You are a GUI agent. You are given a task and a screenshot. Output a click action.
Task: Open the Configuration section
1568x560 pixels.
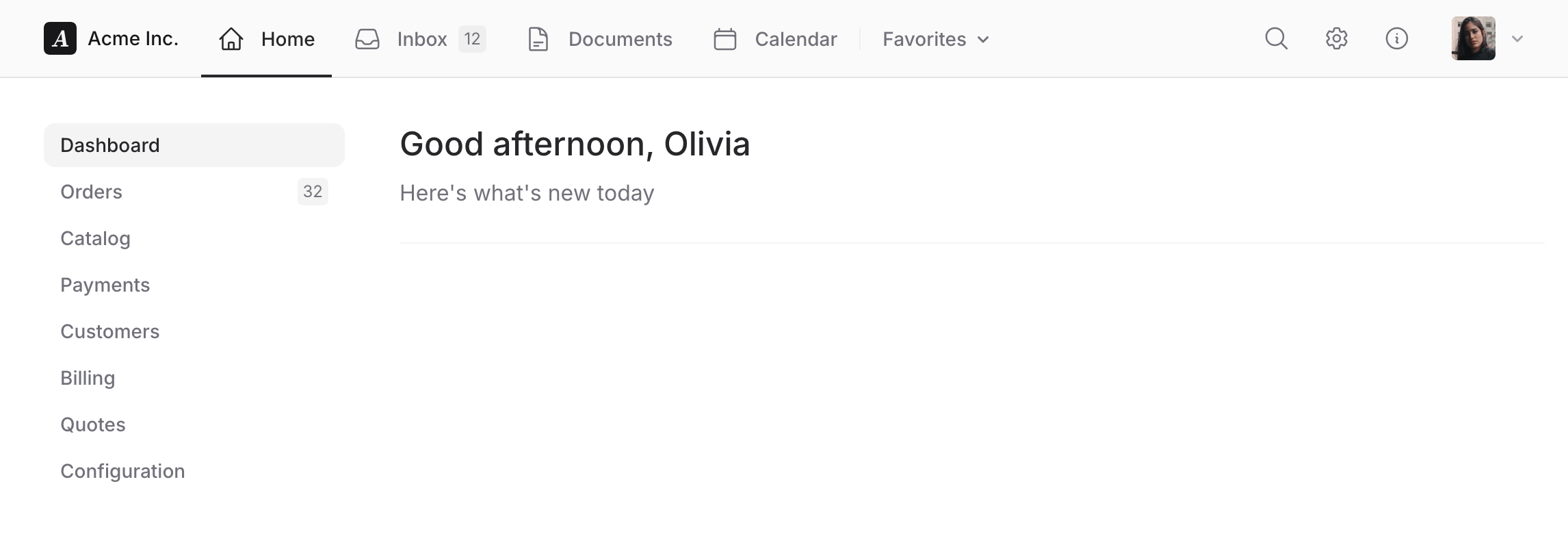pos(122,471)
